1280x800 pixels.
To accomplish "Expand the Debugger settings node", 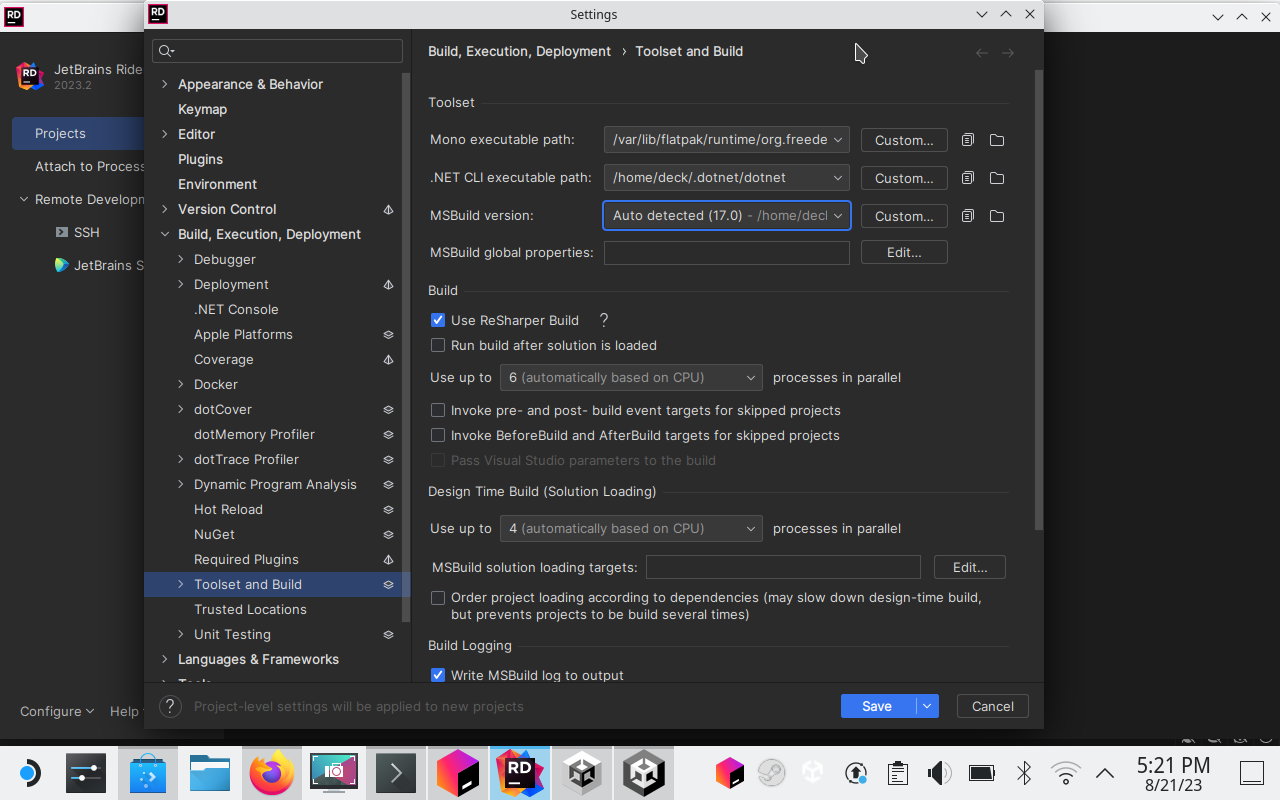I will [181, 259].
